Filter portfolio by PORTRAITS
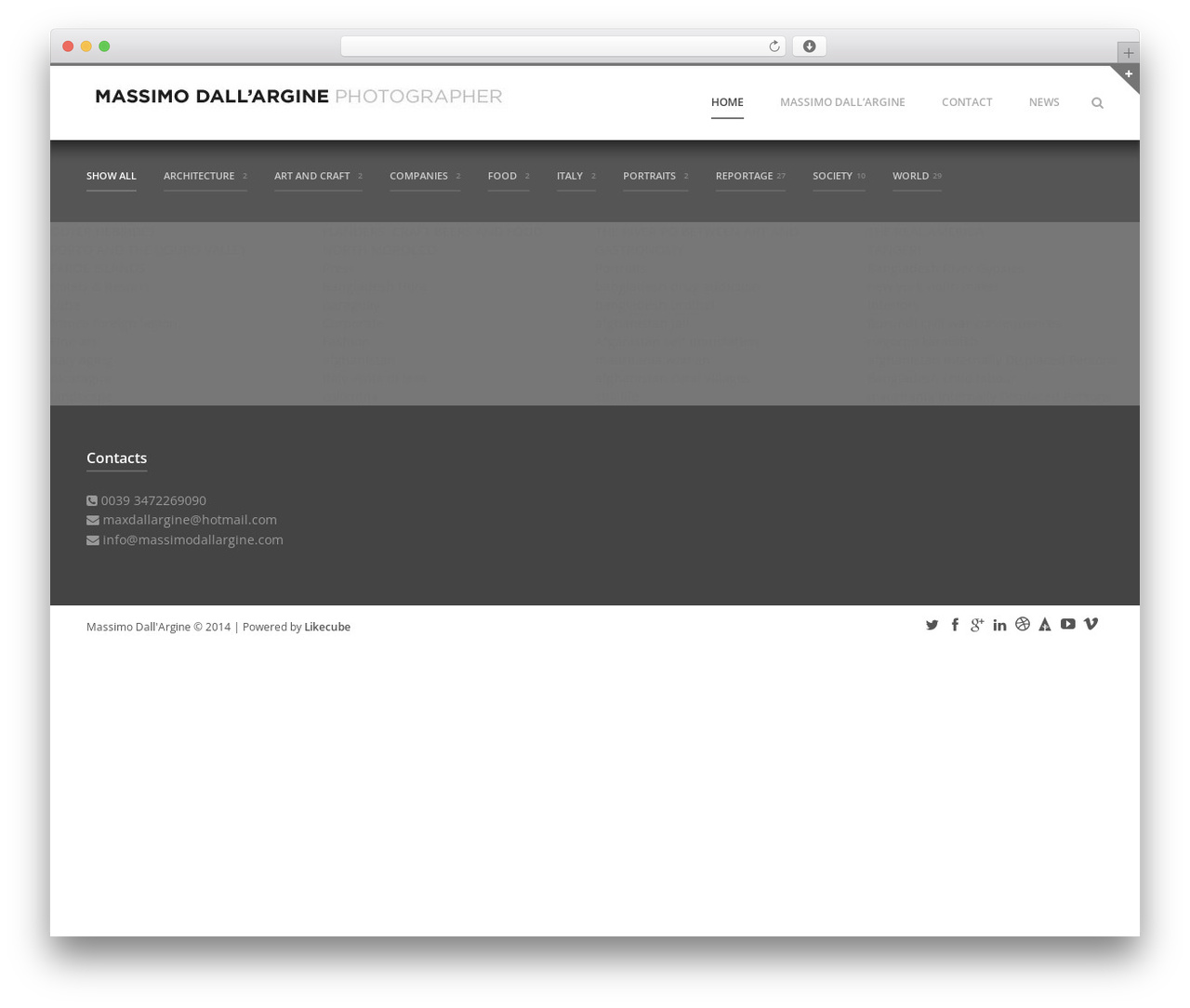 (655, 176)
